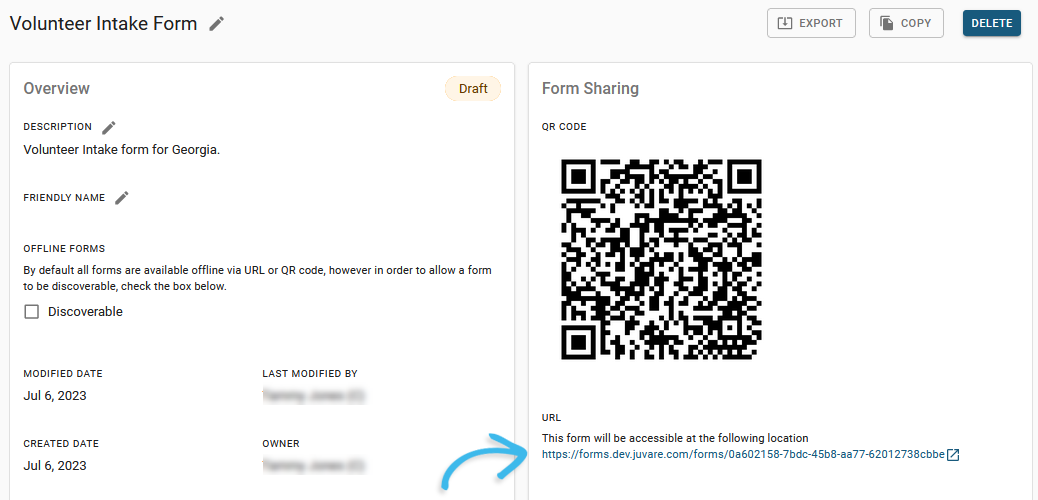
Task: Click the Modified Date value
Action: (x=55, y=396)
